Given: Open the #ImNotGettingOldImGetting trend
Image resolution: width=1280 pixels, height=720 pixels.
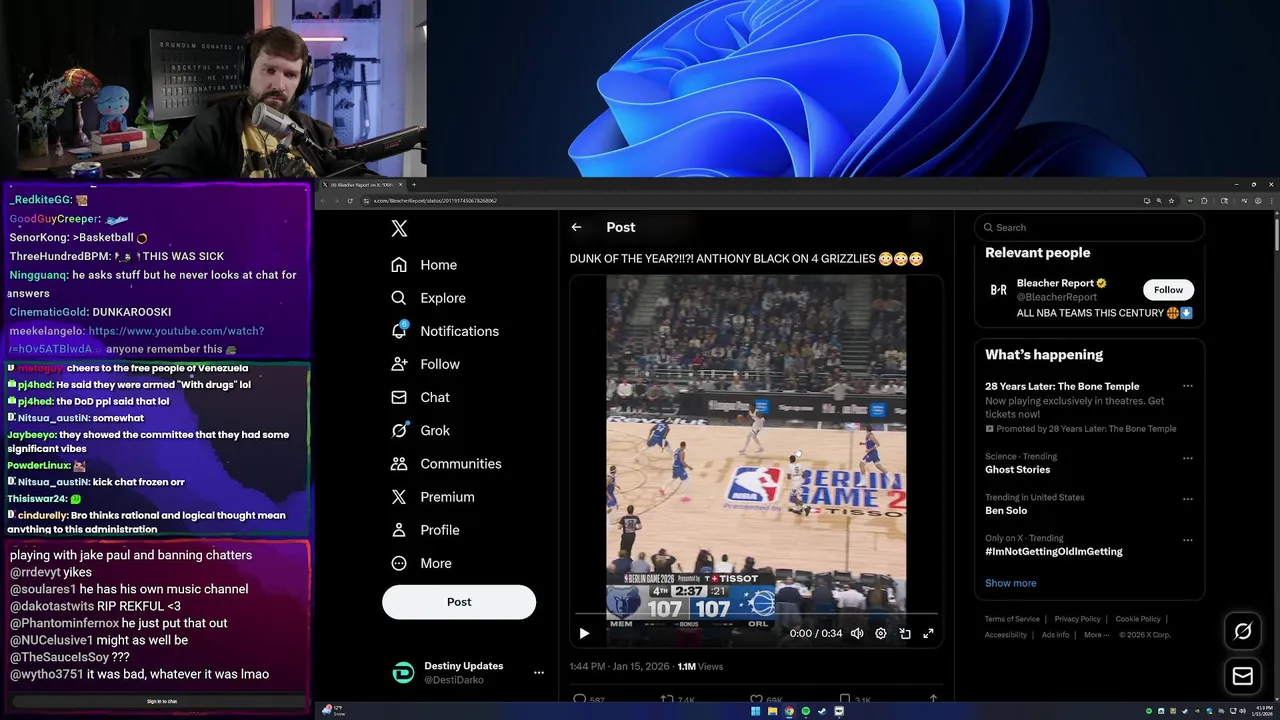Looking at the screenshot, I should pyautogui.click(x=1054, y=552).
